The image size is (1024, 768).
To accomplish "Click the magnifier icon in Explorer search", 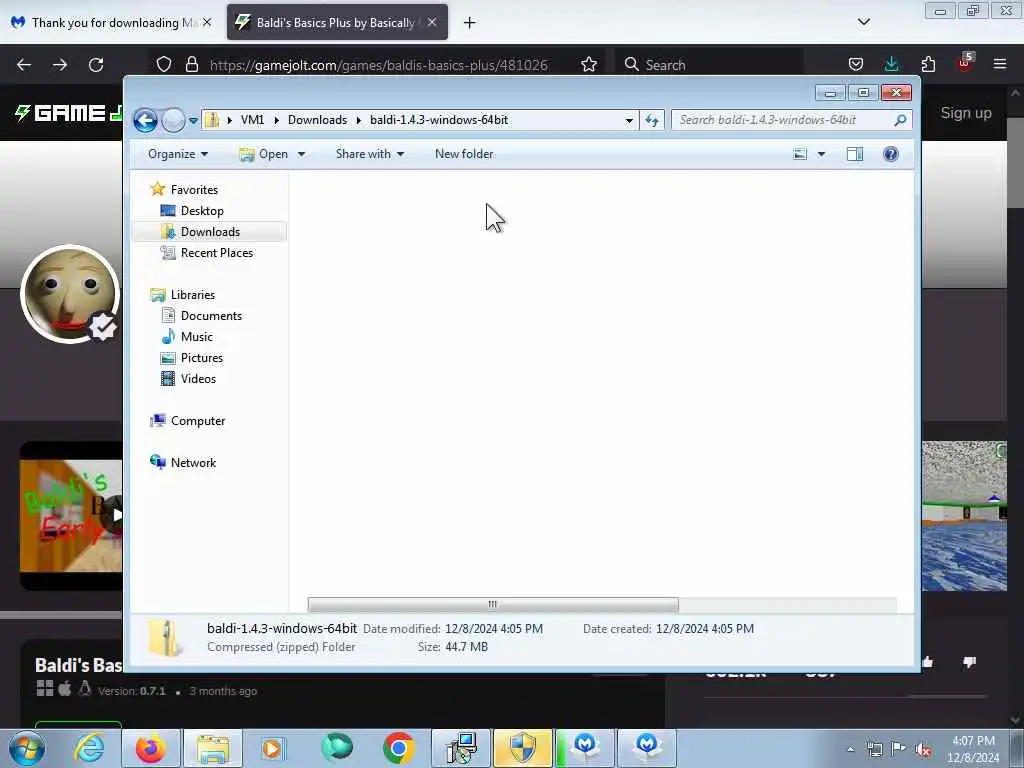I will pos(900,120).
